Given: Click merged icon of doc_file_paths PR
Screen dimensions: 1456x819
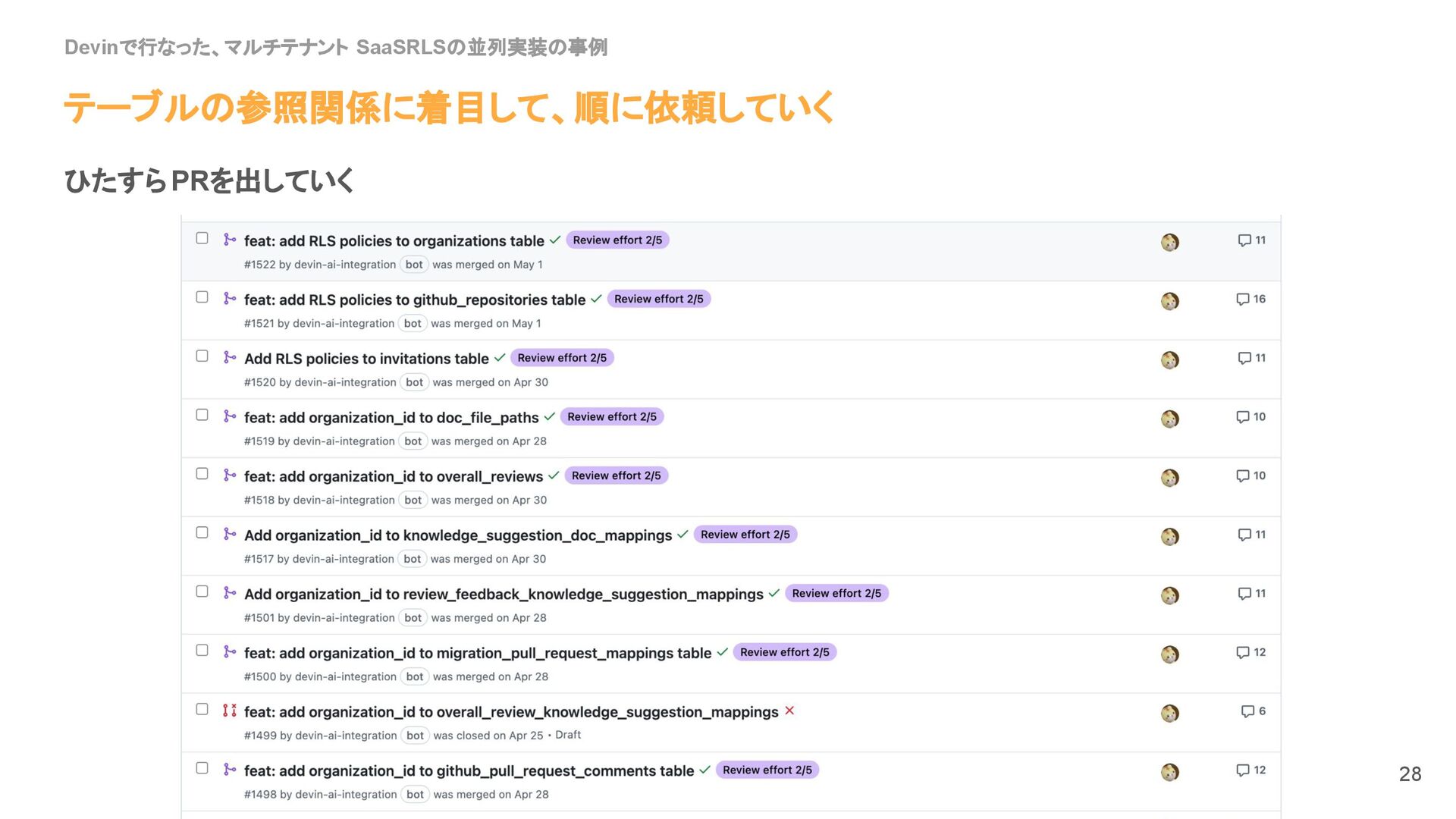Looking at the screenshot, I should tap(230, 416).
